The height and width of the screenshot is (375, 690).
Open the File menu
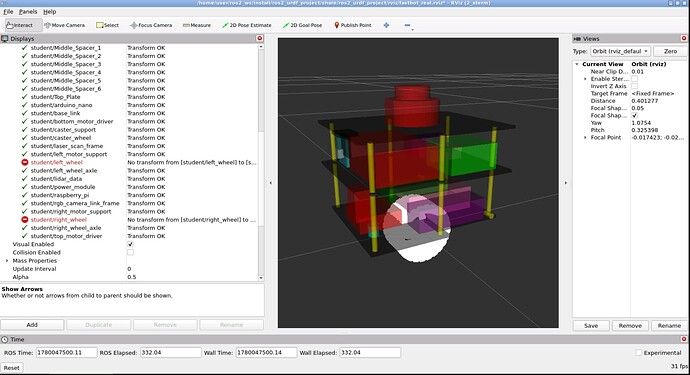[x=8, y=12]
